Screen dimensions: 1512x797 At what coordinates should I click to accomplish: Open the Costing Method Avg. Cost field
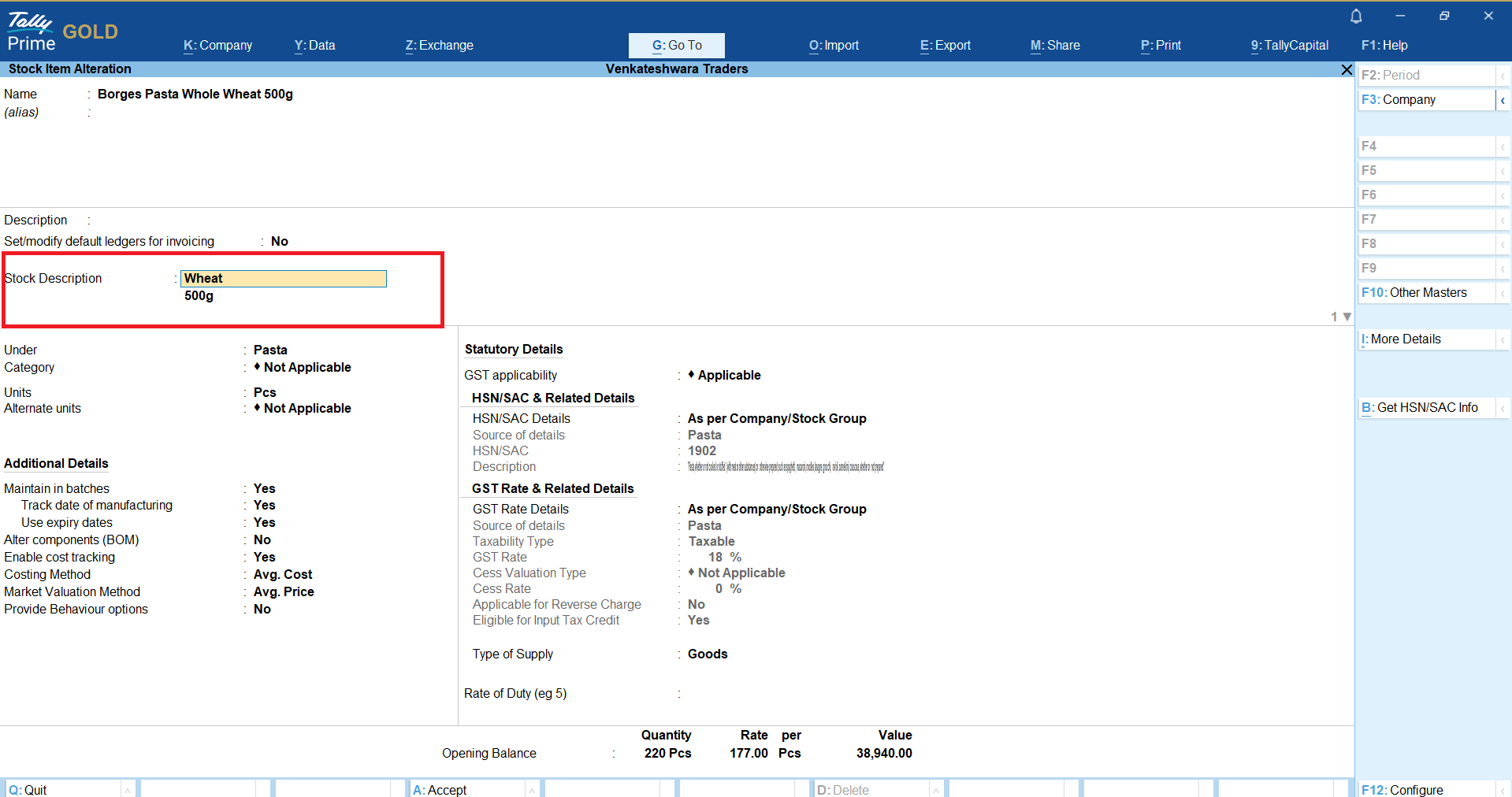pos(283,574)
